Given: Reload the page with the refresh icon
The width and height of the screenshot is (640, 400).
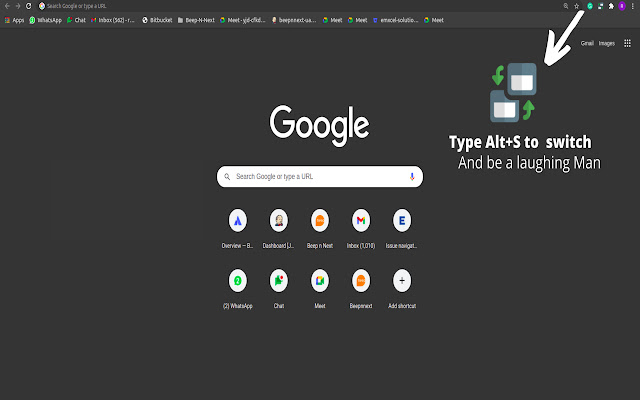Looking at the screenshot, I should (x=29, y=6).
